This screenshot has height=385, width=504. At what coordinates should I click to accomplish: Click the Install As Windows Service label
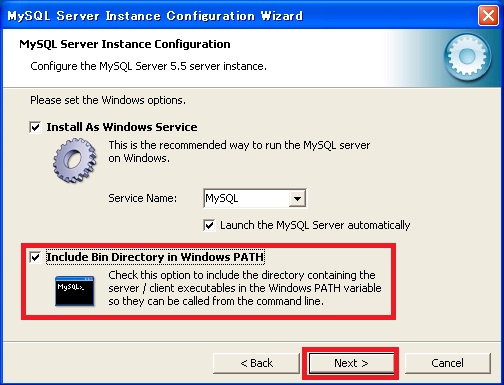122,127
